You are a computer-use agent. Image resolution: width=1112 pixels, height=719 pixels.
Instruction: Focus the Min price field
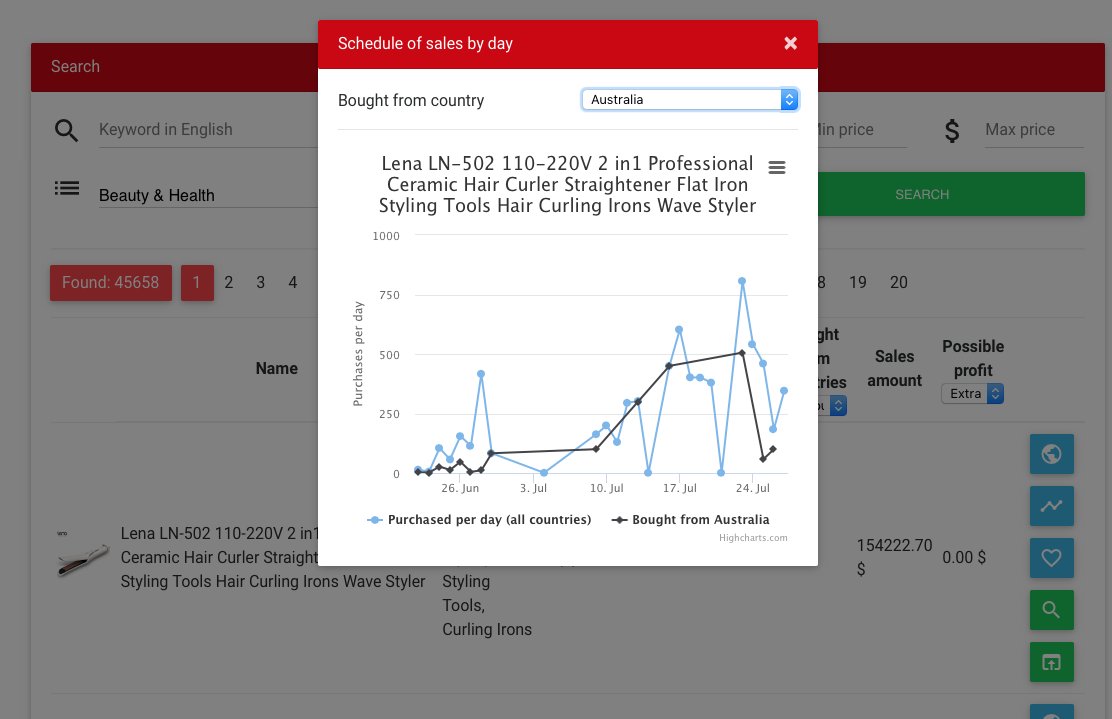(862, 130)
